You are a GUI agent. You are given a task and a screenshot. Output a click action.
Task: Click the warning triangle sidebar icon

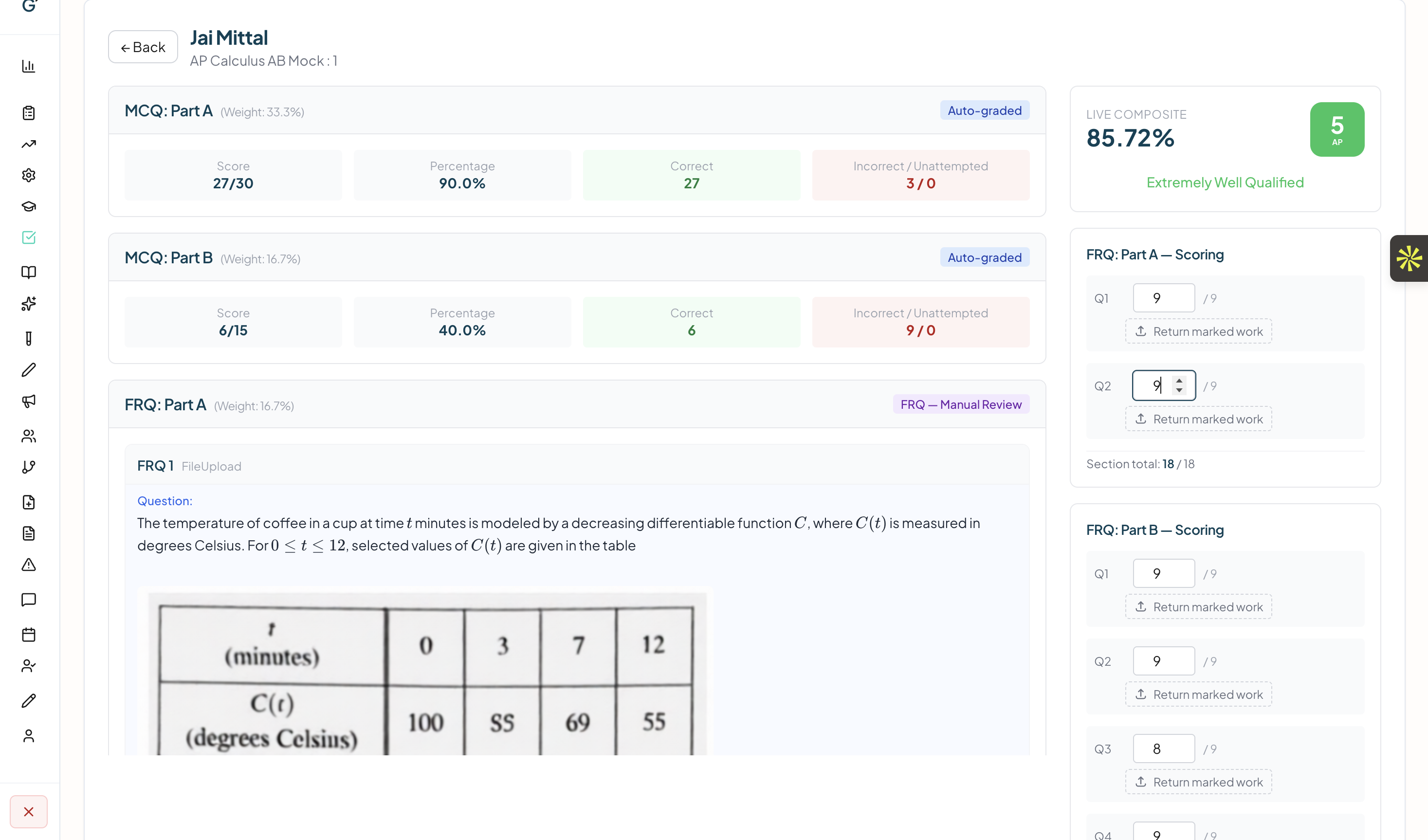coord(28,565)
